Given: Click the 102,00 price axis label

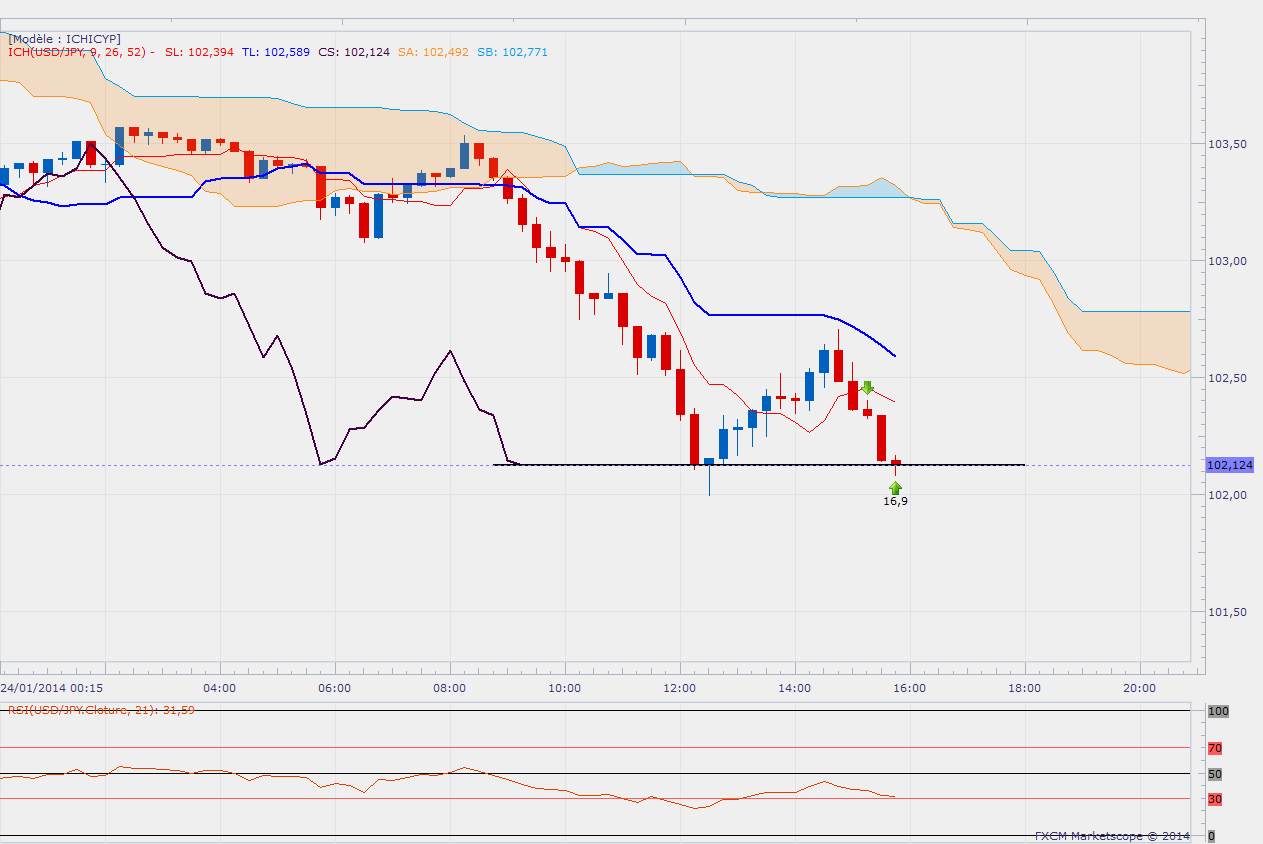Looking at the screenshot, I should [1228, 495].
